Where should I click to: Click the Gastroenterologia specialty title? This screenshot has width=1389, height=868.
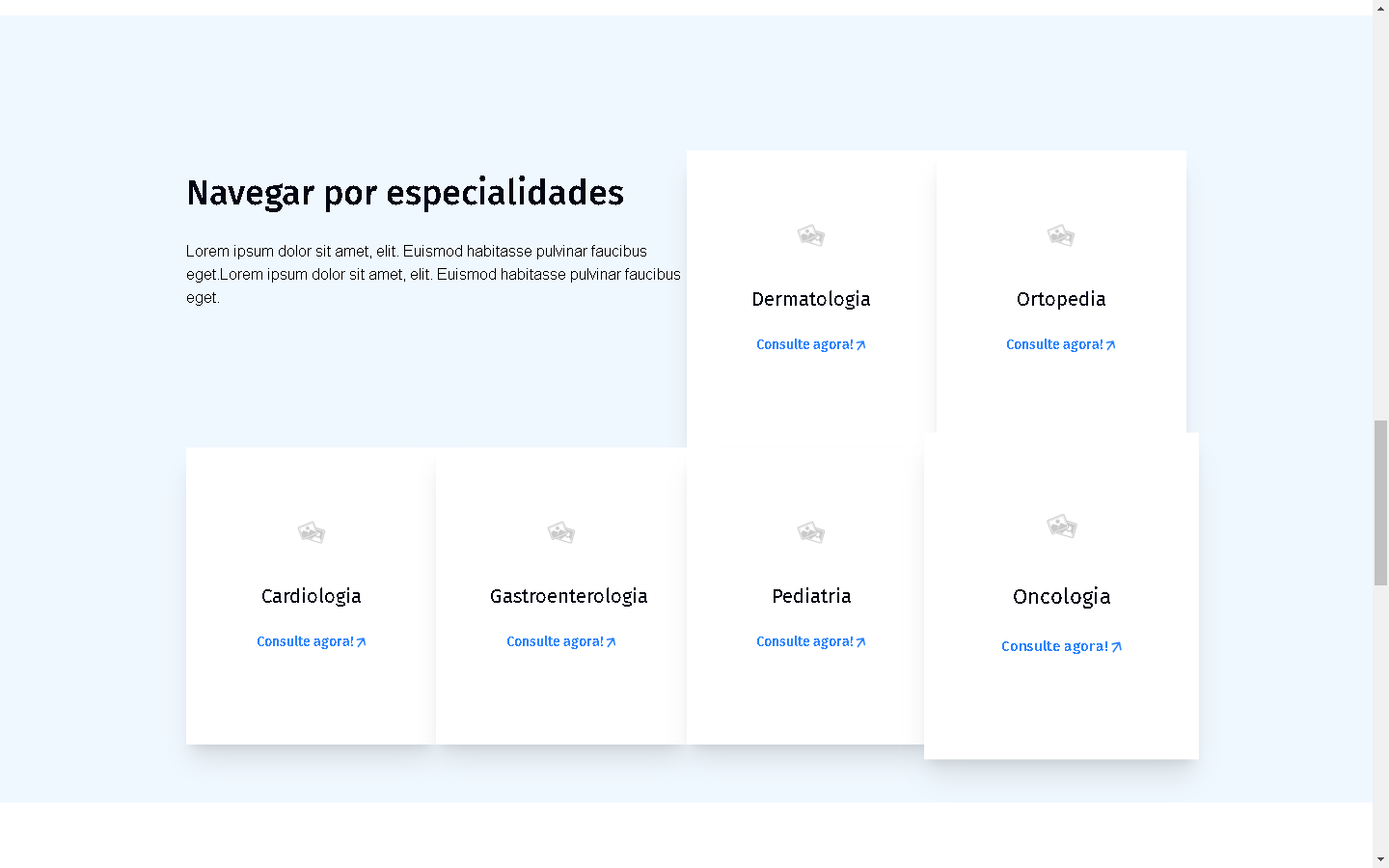[568, 596]
